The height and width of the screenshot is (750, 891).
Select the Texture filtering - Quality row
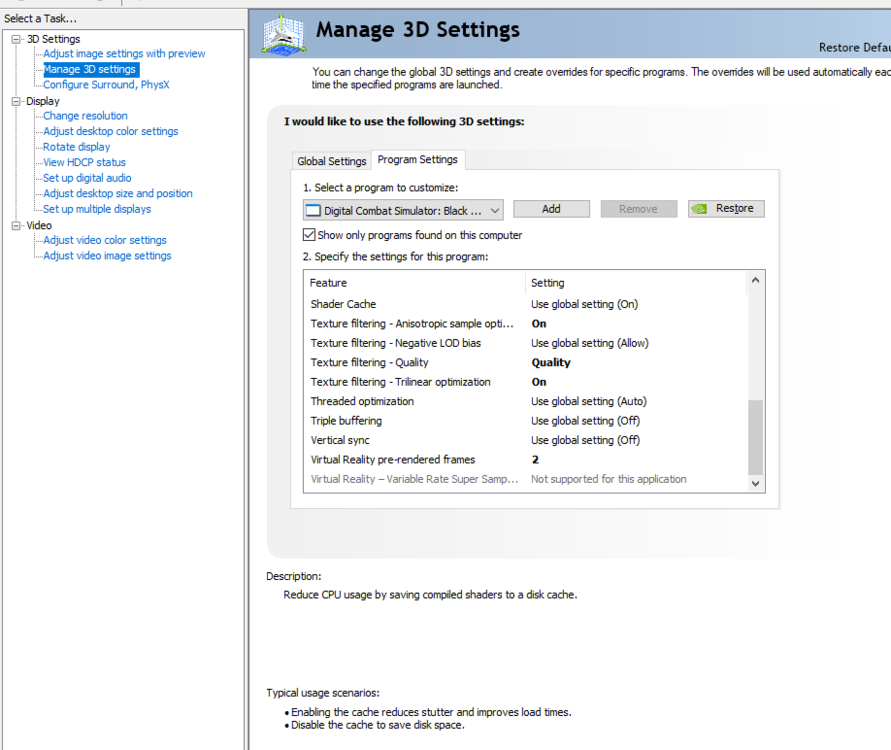pos(369,363)
